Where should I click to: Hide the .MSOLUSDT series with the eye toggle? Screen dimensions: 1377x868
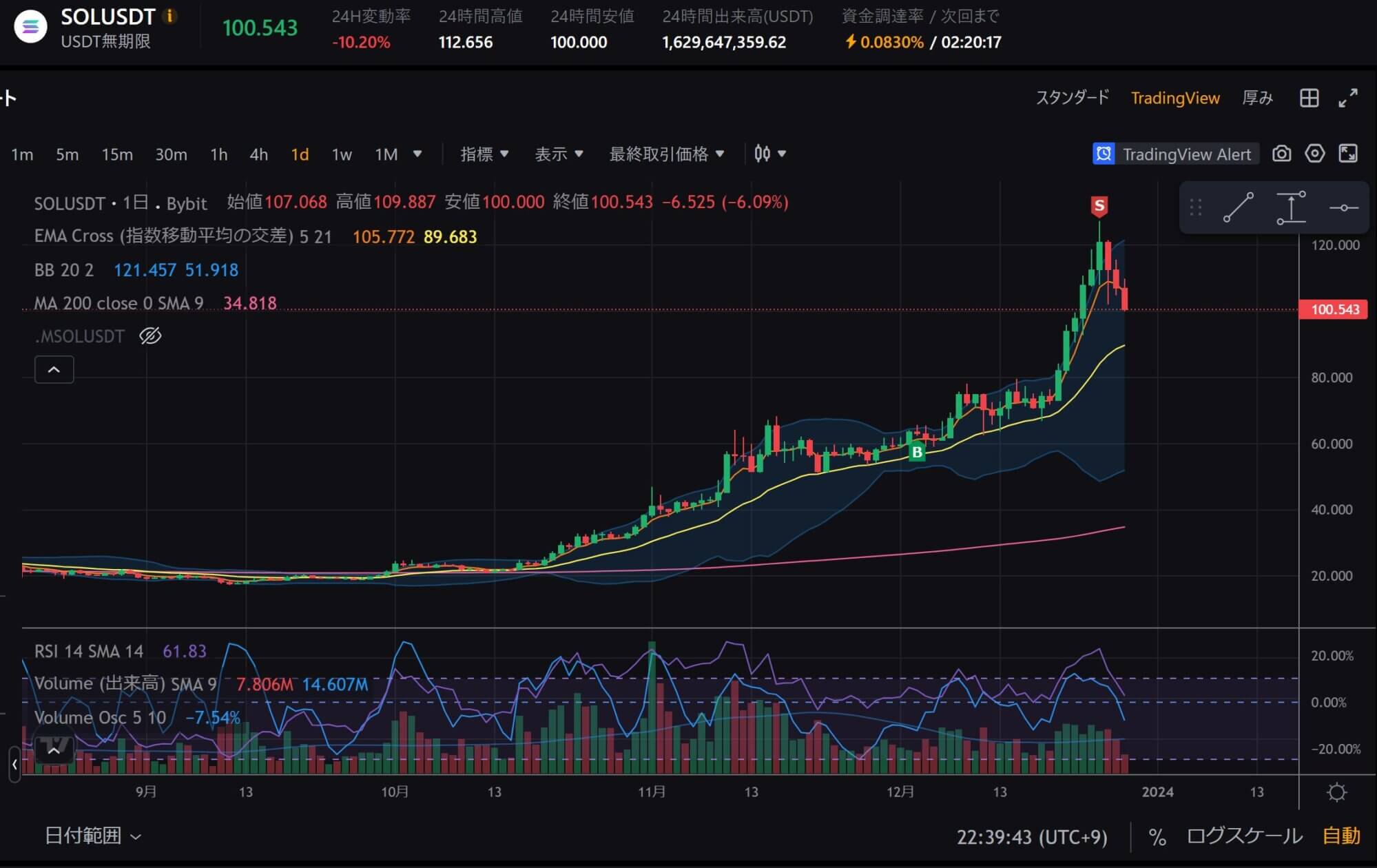coord(149,336)
